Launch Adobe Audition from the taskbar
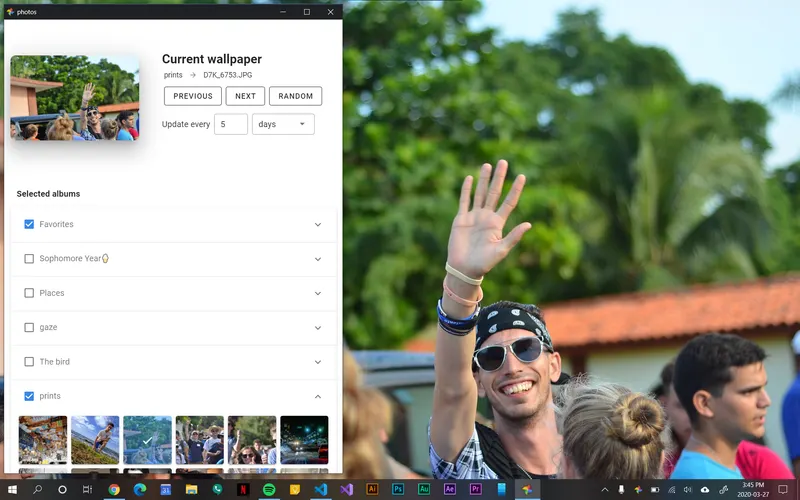 click(x=424, y=489)
